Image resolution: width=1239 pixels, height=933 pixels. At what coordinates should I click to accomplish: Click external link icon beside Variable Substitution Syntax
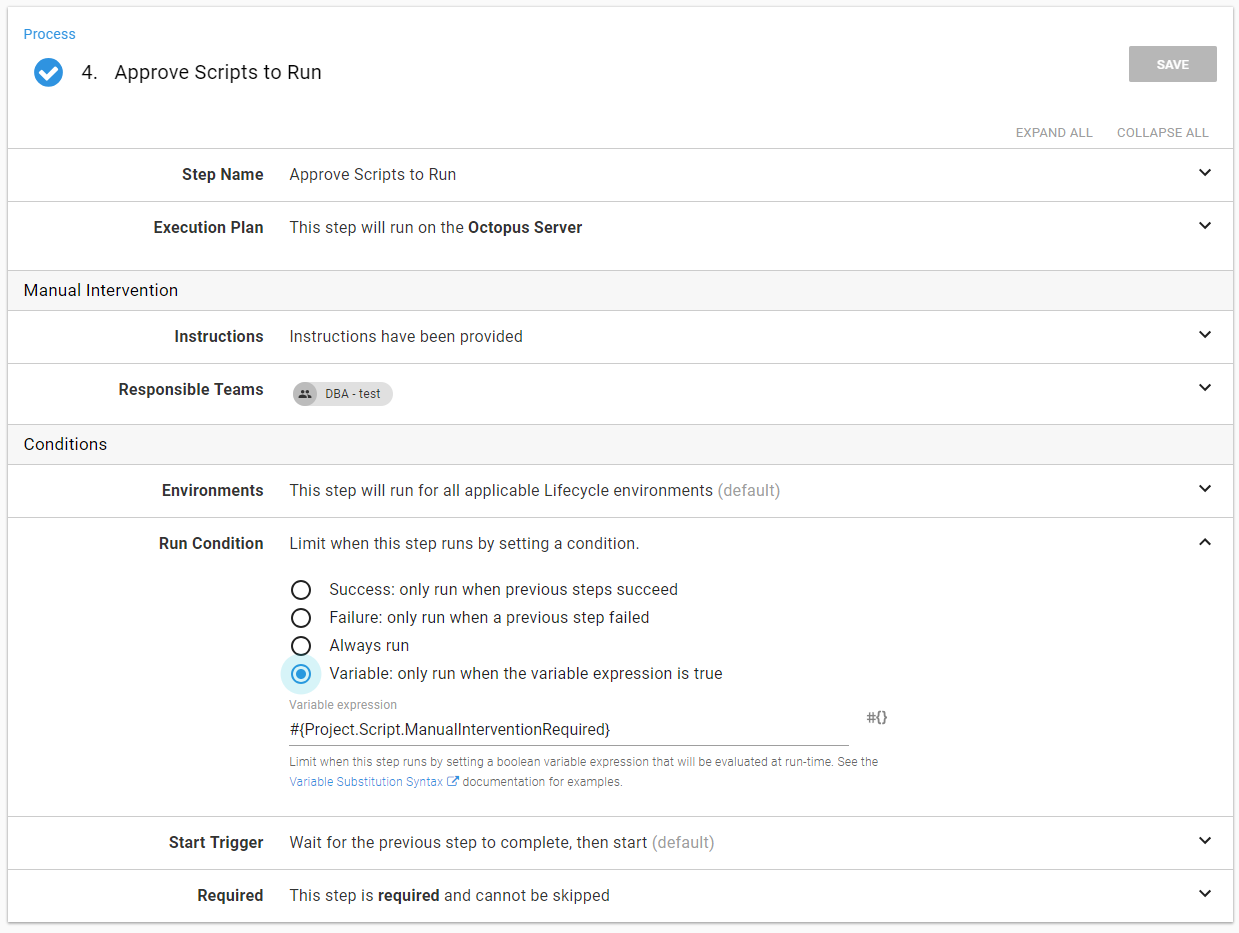click(453, 782)
